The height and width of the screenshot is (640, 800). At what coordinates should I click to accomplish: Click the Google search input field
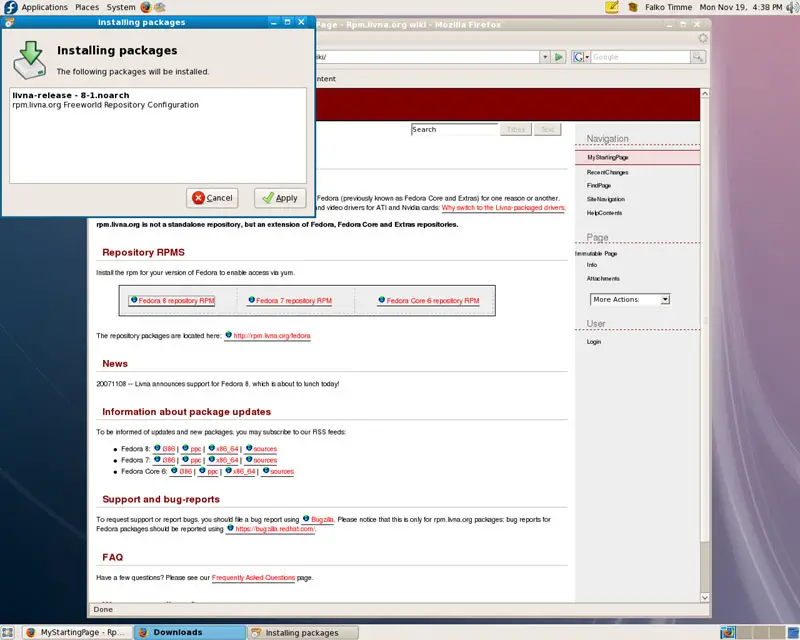pos(640,57)
